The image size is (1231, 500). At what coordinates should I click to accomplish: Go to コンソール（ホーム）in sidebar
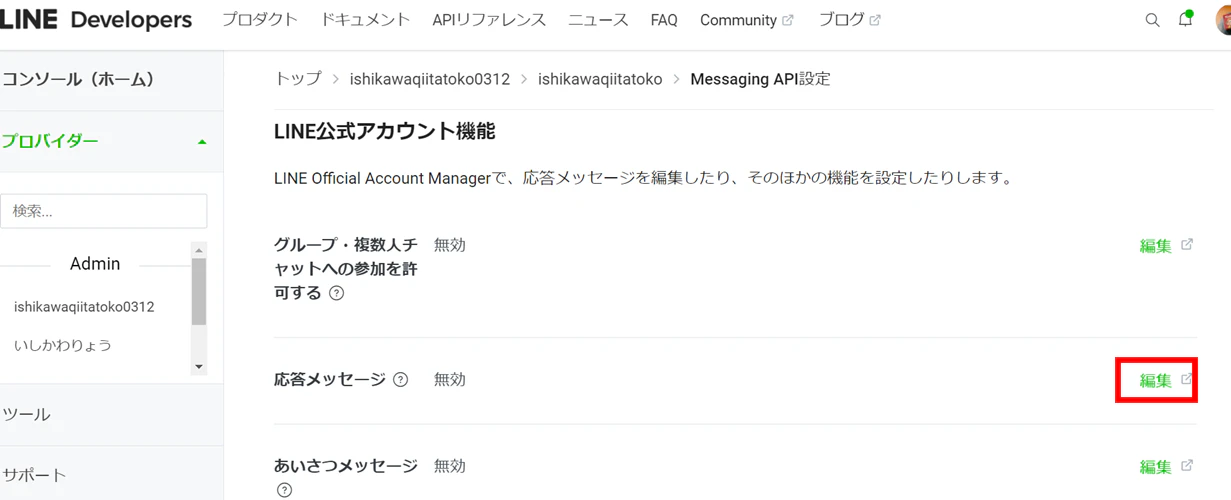(78, 80)
